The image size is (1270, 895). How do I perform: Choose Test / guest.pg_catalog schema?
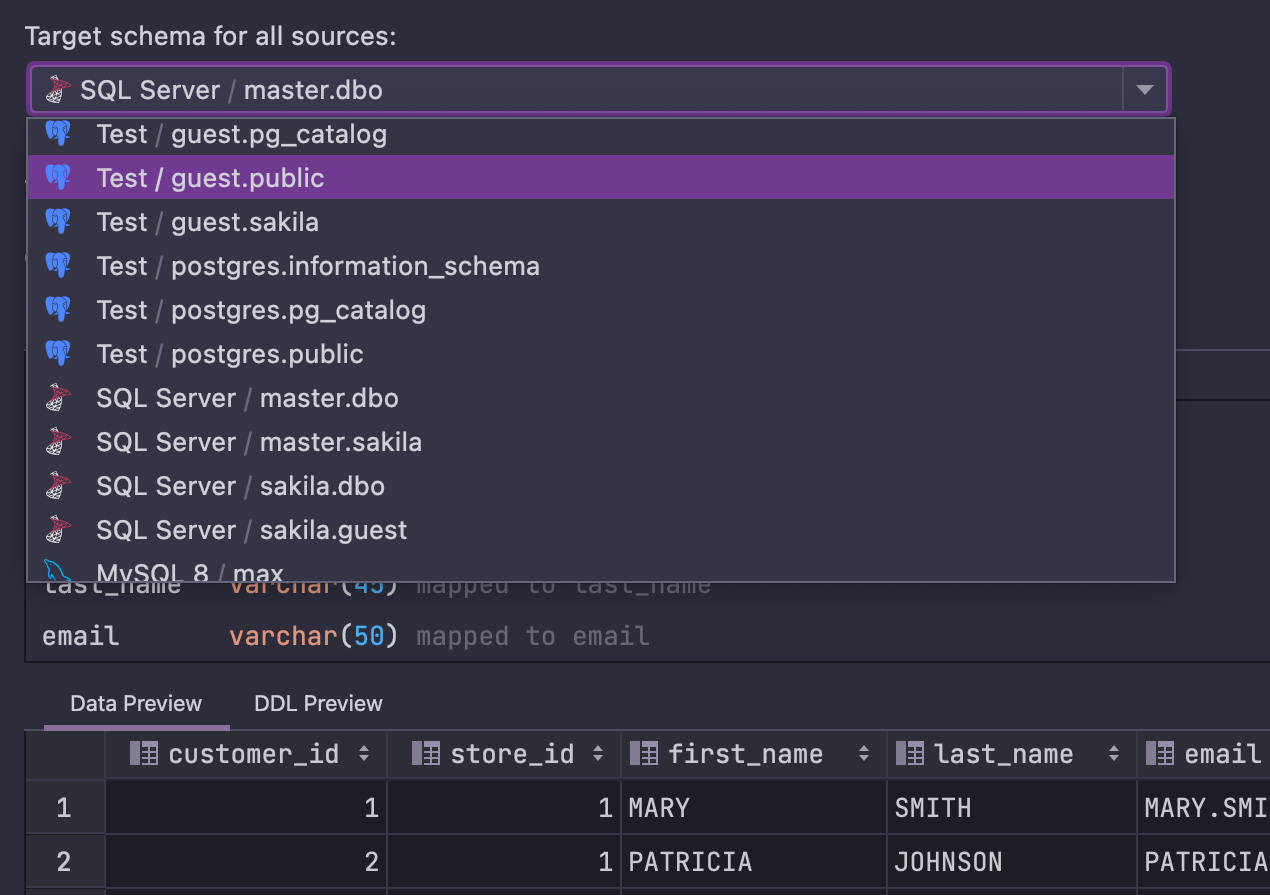click(241, 134)
